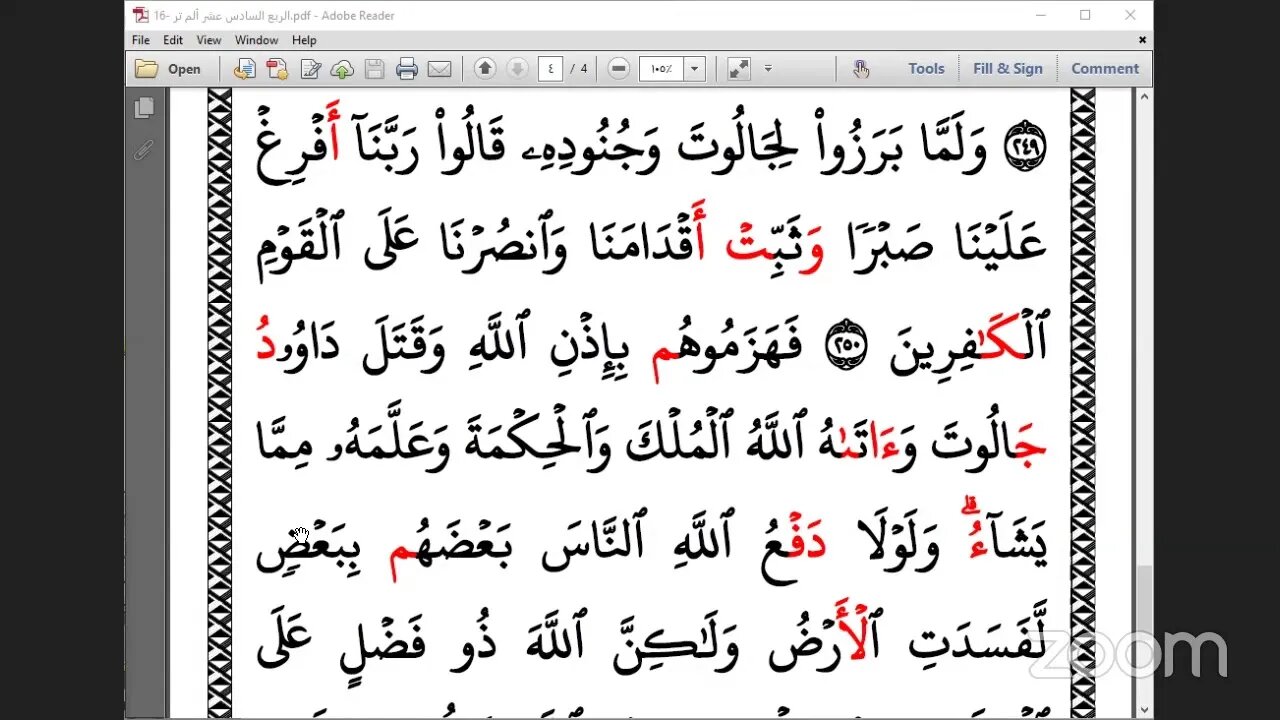This screenshot has width=1280, height=720.
Task: Open the Help menu
Action: tap(304, 40)
